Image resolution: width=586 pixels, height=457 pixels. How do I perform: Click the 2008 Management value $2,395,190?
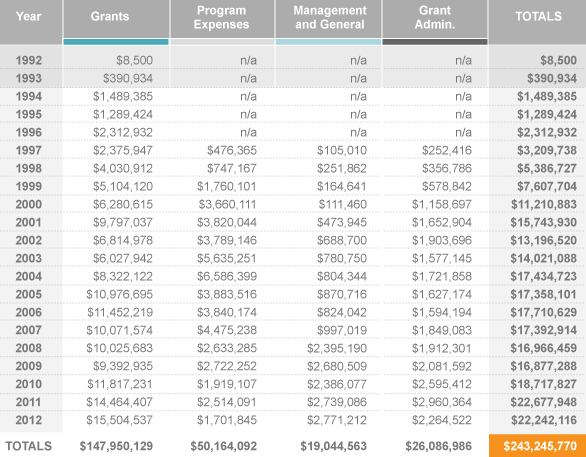tap(337, 348)
